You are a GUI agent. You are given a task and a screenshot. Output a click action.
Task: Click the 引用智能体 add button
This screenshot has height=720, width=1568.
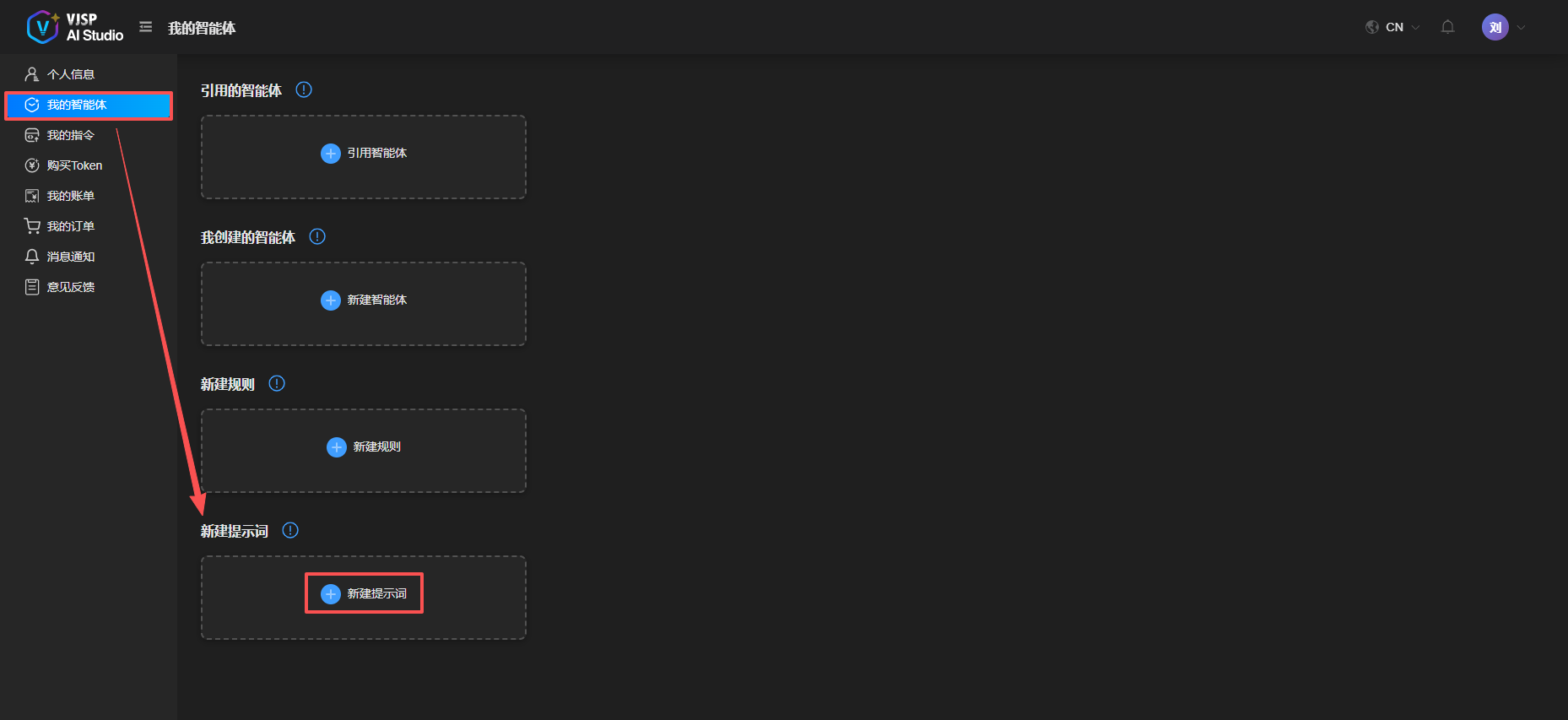coord(364,153)
